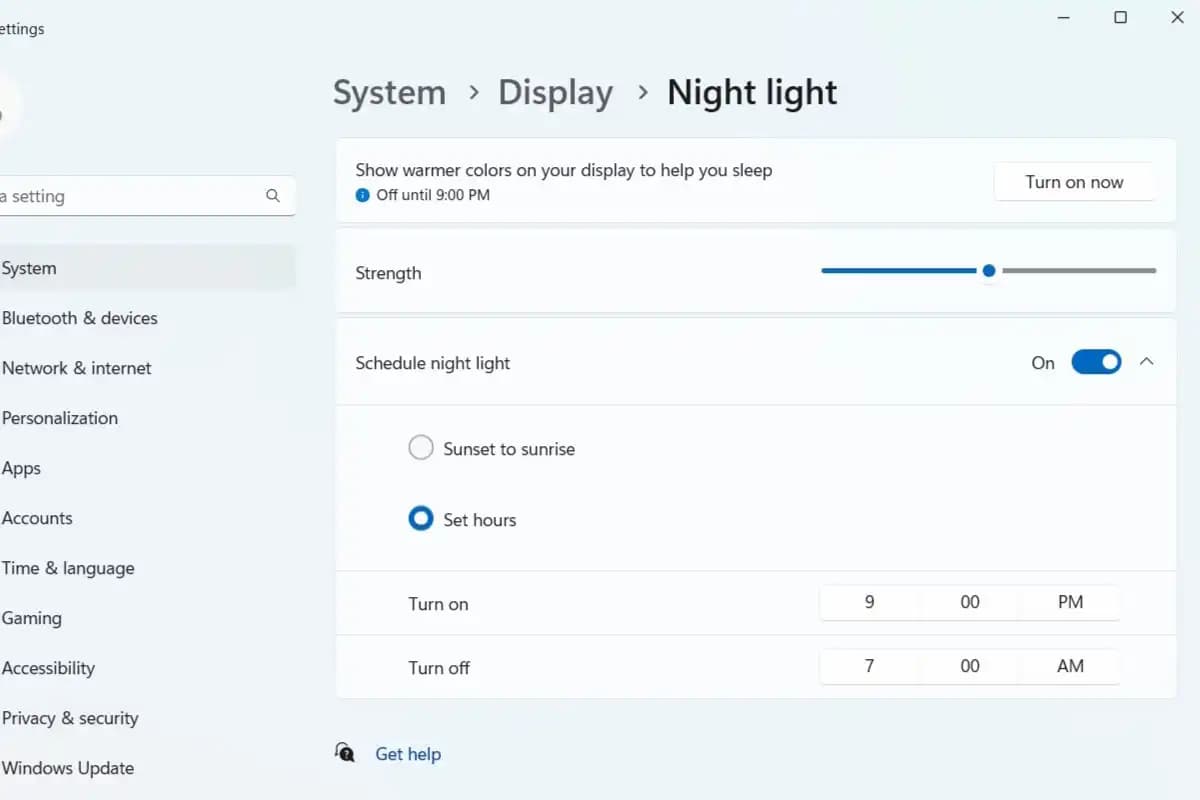This screenshot has height=800, width=1200.
Task: Go back to Display via breadcrumb
Action: [555, 92]
